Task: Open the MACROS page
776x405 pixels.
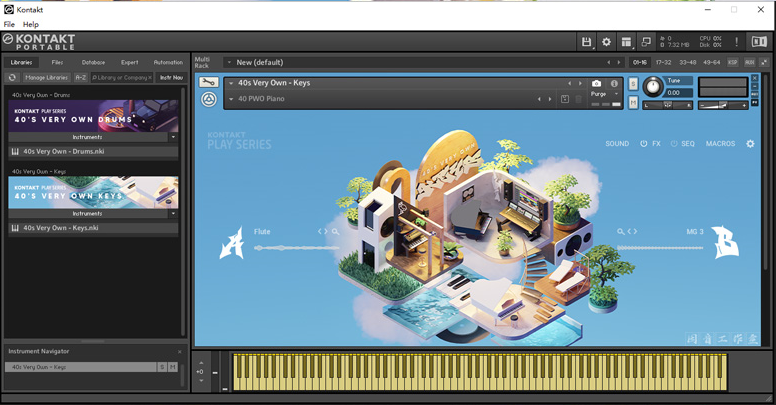Action: 721,144
